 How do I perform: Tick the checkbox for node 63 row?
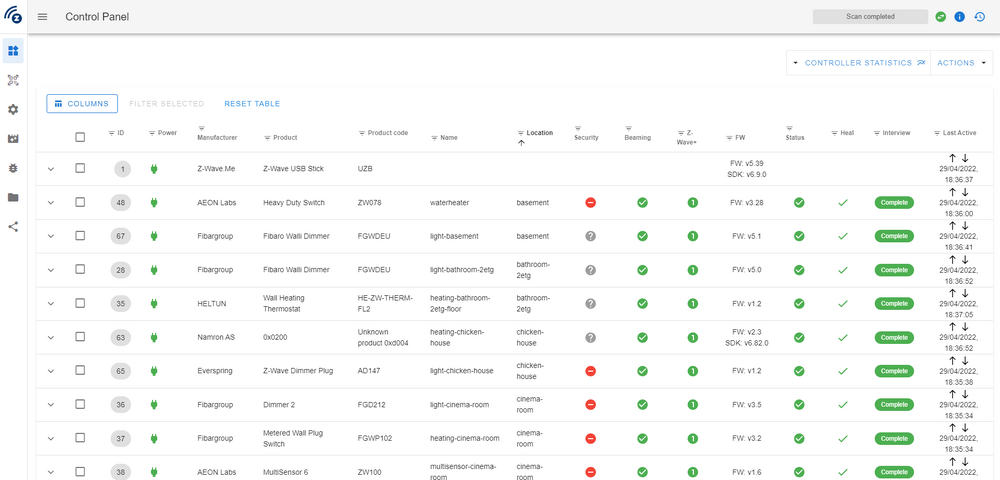tap(80, 338)
